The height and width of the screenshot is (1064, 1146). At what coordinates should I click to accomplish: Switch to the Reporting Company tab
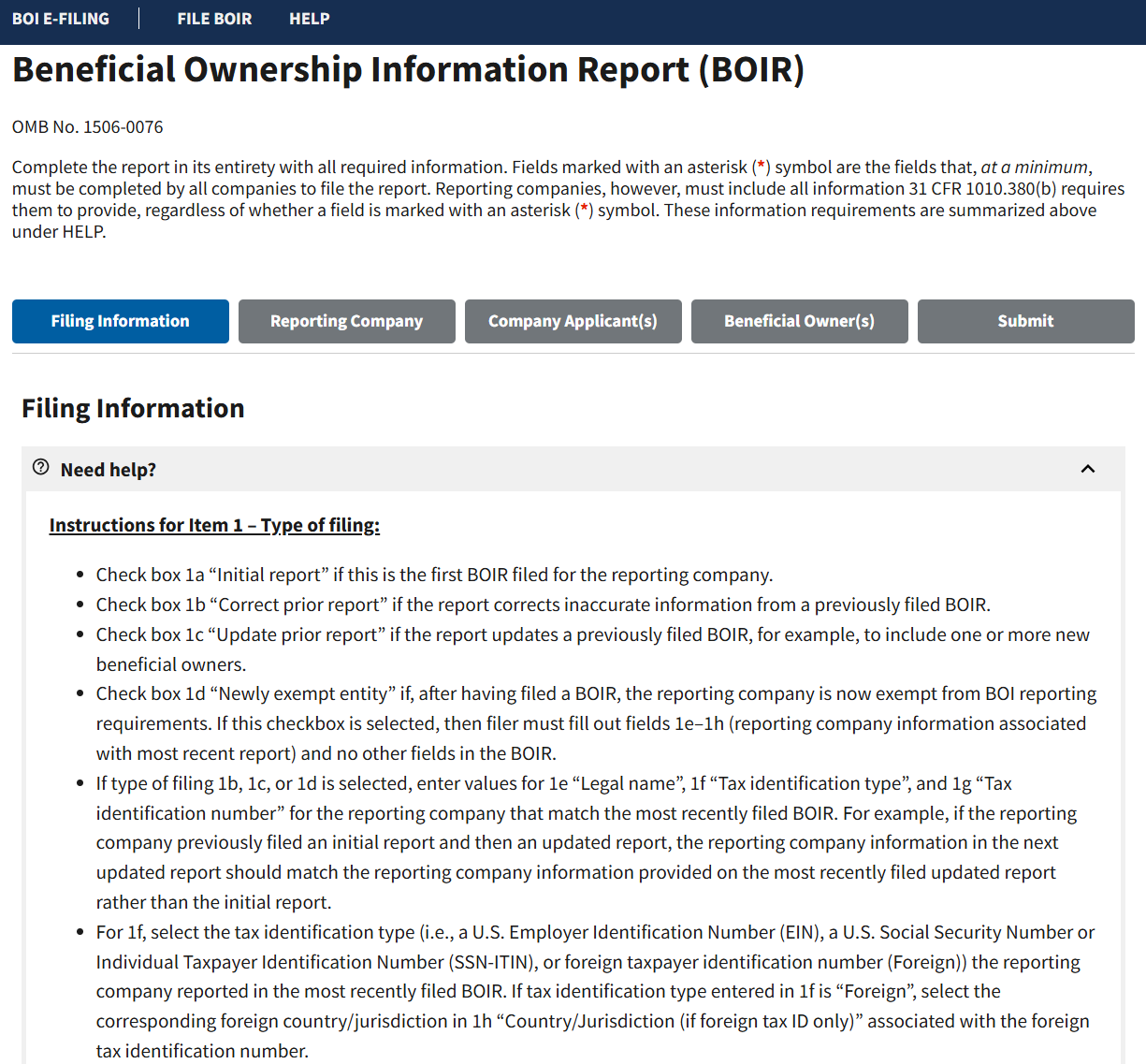[x=347, y=321]
